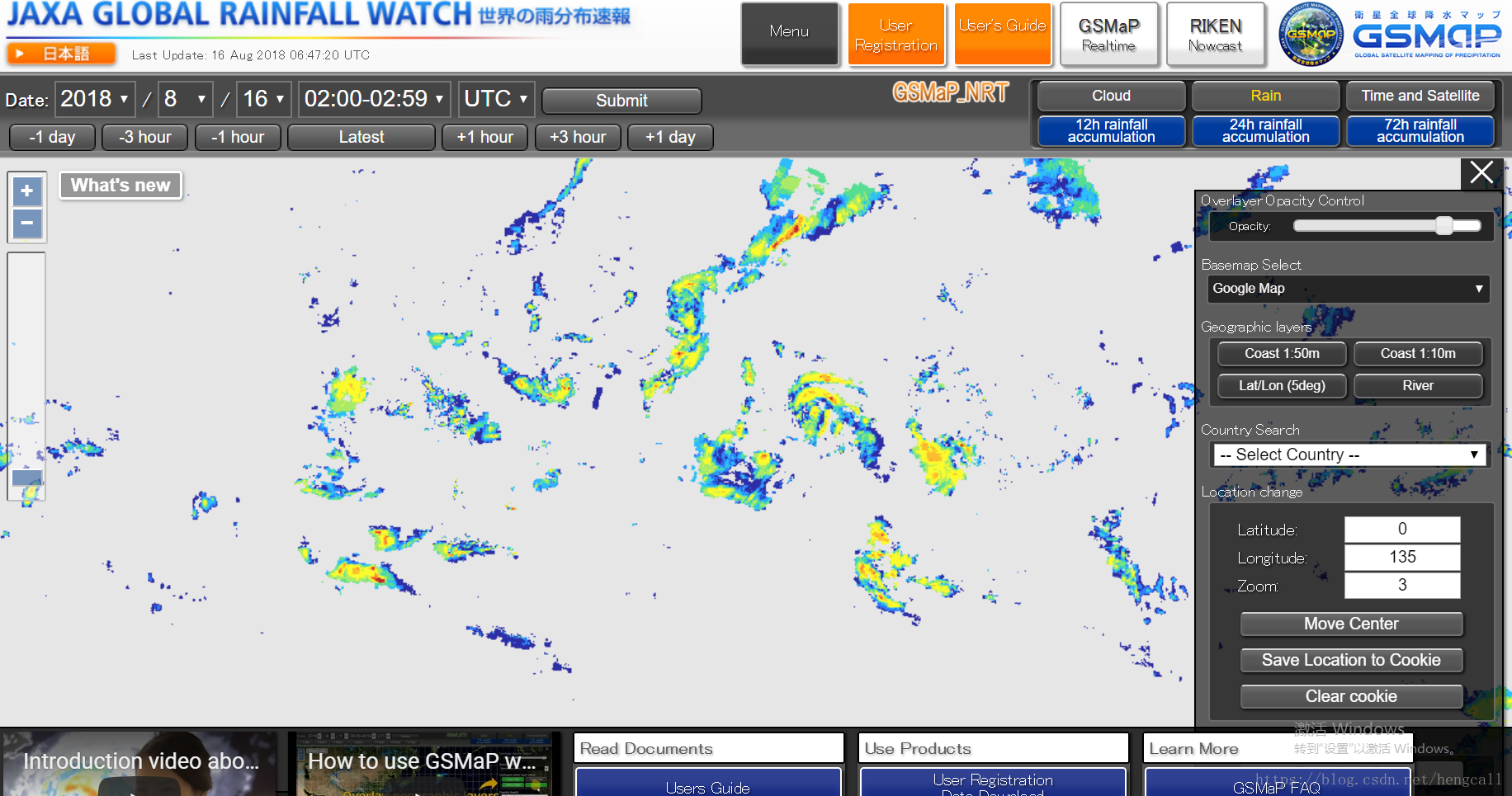
Task: Go back -3 hour
Action: (144, 137)
